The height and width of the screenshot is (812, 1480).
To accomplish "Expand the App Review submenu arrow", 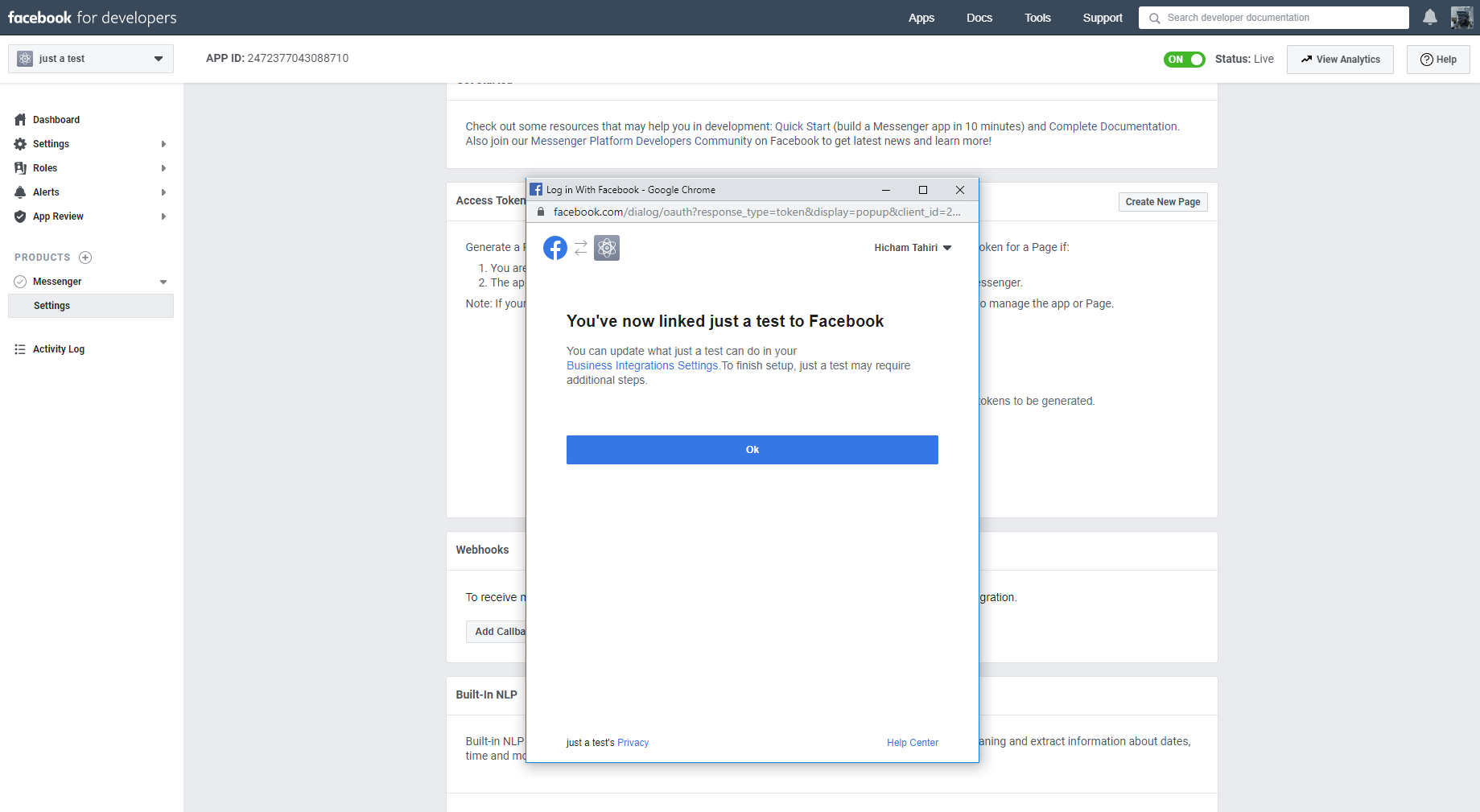I will (x=163, y=216).
